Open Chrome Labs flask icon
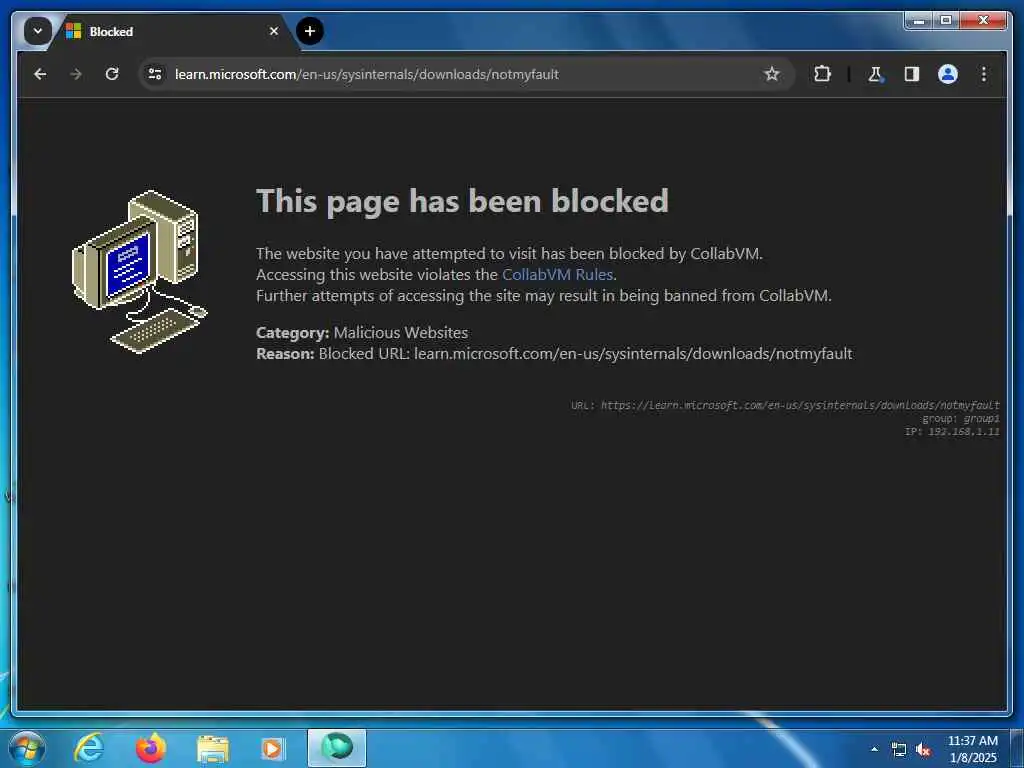The height and width of the screenshot is (768, 1024). click(875, 74)
